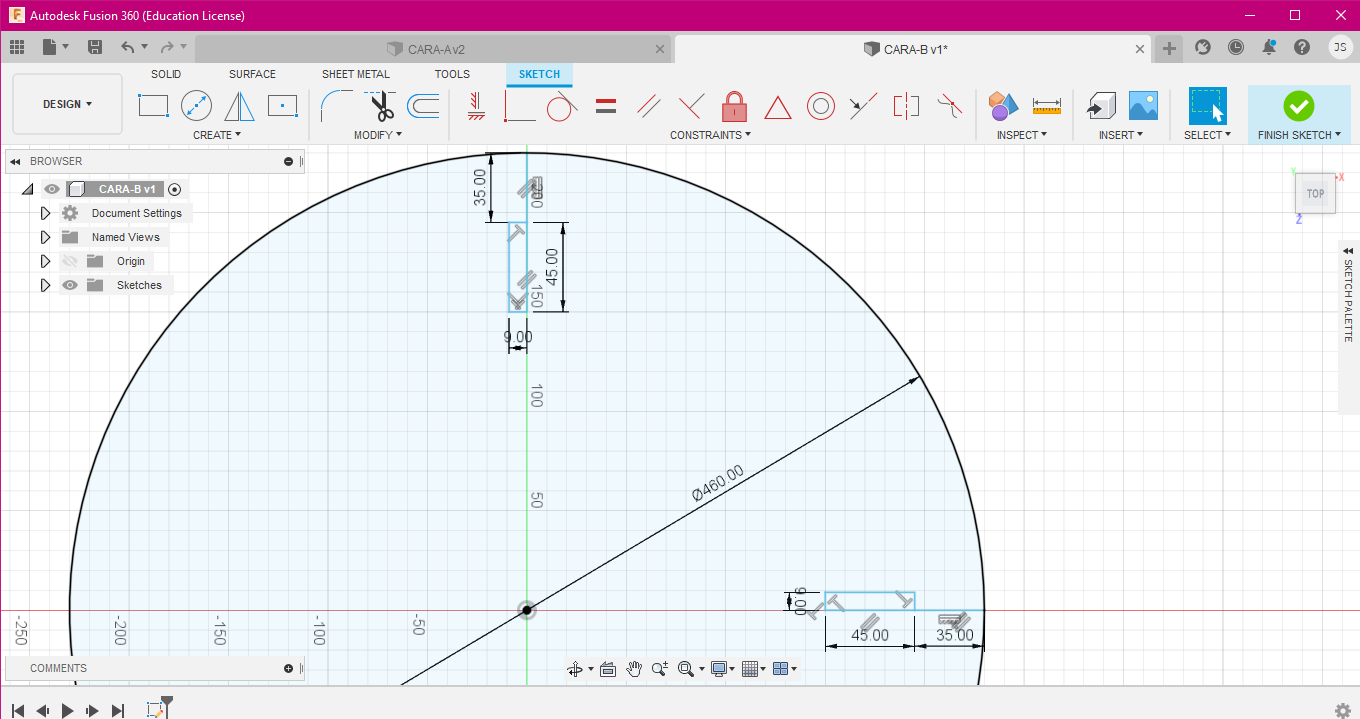Expand the Document Settings node
This screenshot has height=719, width=1360.
point(45,213)
